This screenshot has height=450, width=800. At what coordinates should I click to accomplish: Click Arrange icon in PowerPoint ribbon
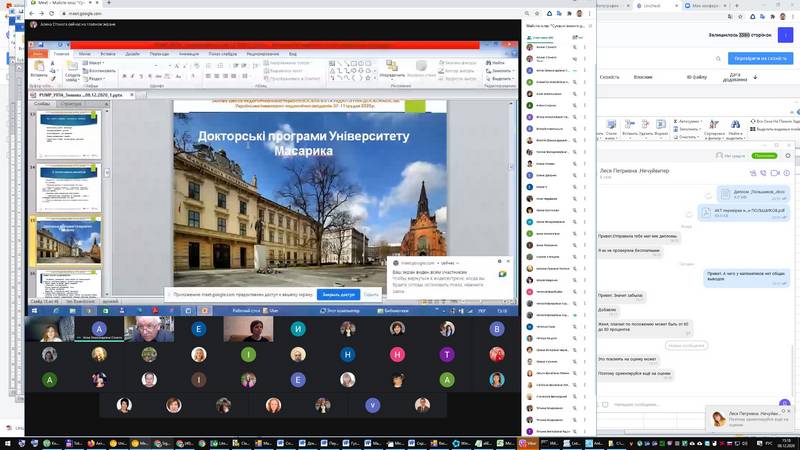392,66
